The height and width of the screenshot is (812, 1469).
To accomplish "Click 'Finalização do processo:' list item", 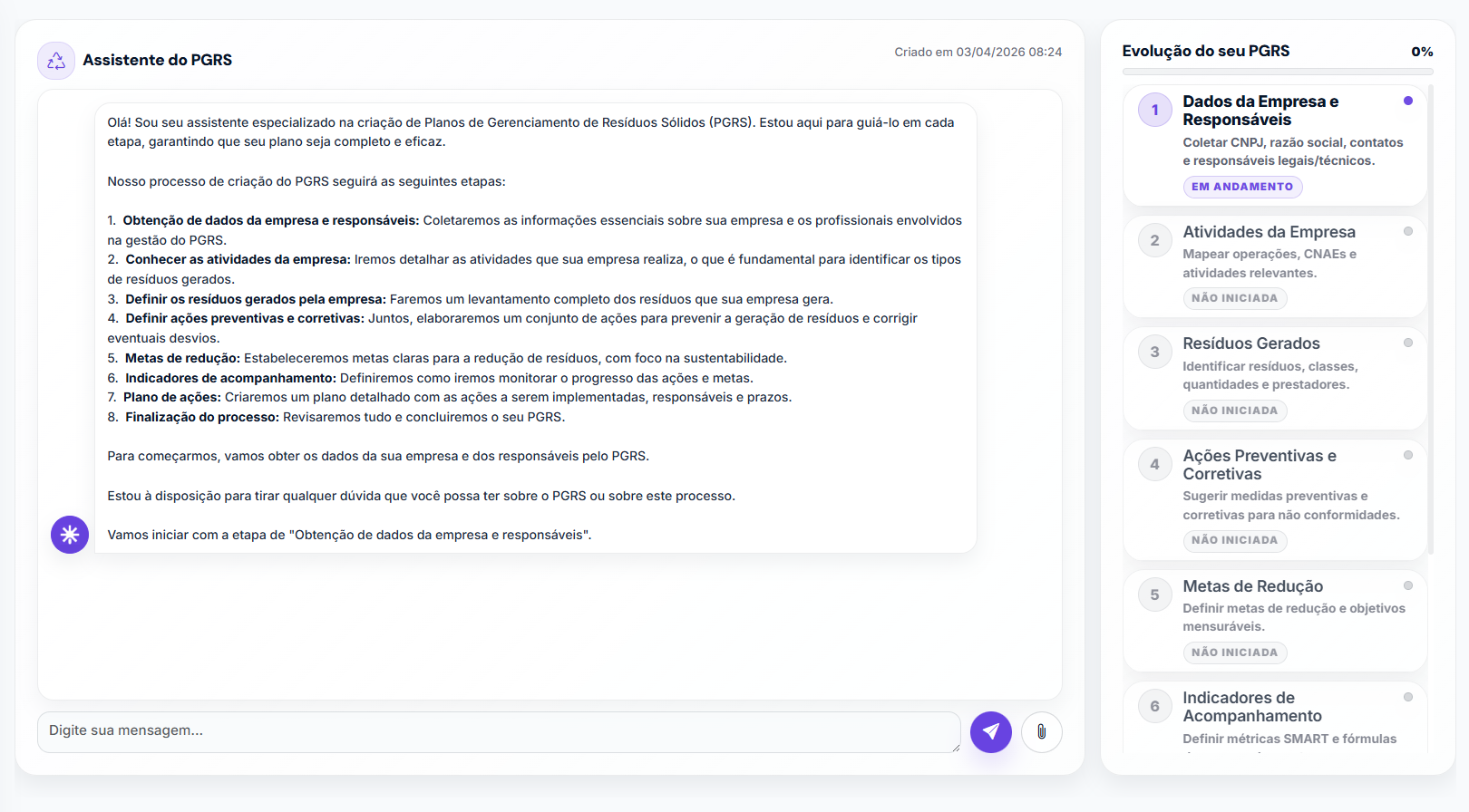I will click(202, 417).
